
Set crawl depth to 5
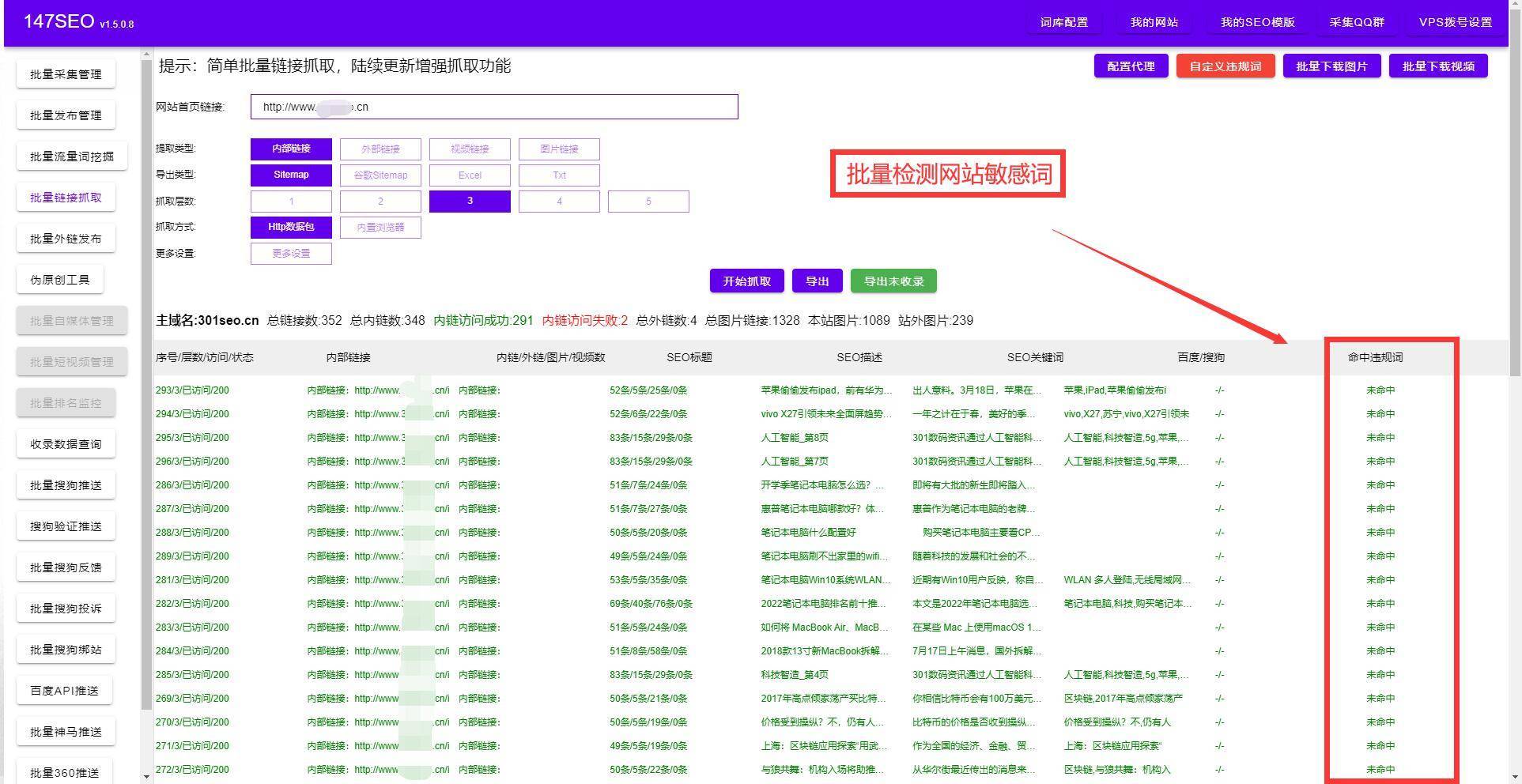tap(648, 201)
